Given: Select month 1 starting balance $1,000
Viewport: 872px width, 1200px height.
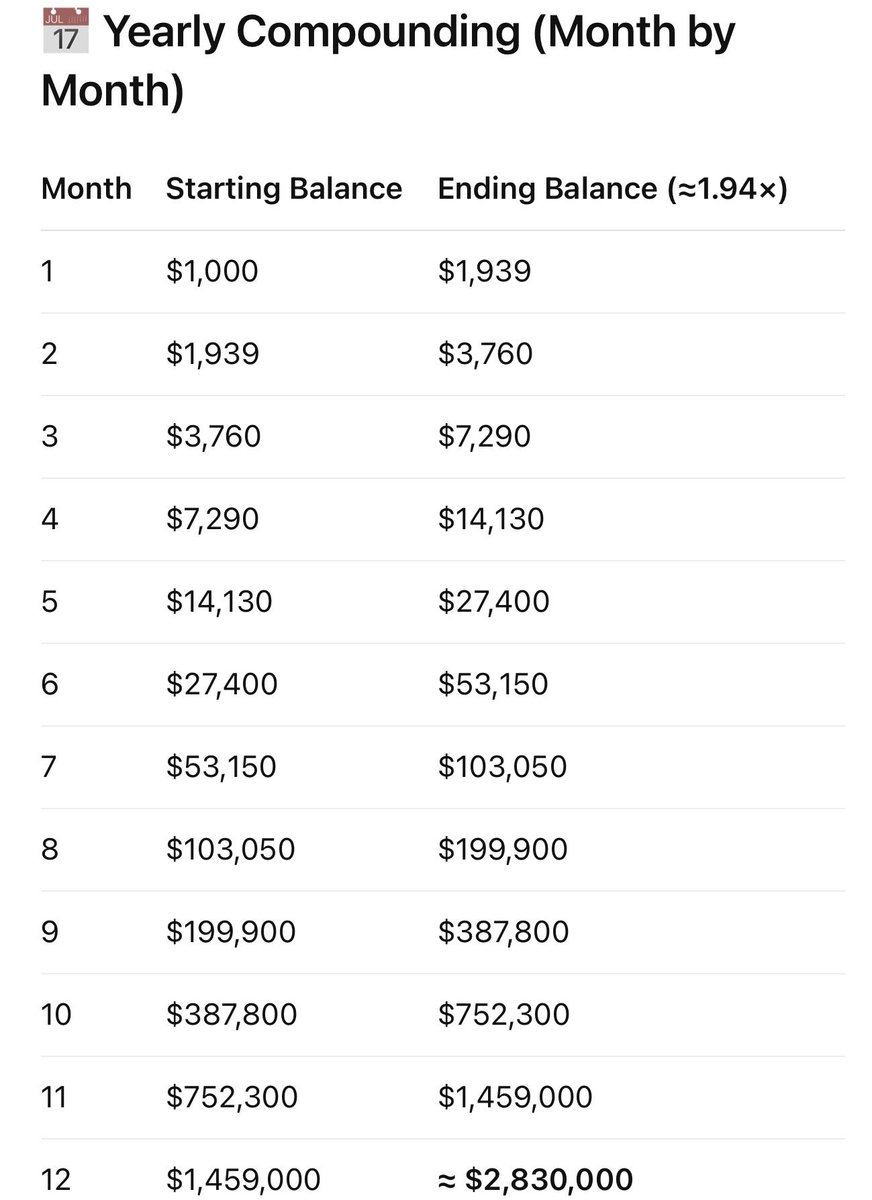Looking at the screenshot, I should 212,272.
